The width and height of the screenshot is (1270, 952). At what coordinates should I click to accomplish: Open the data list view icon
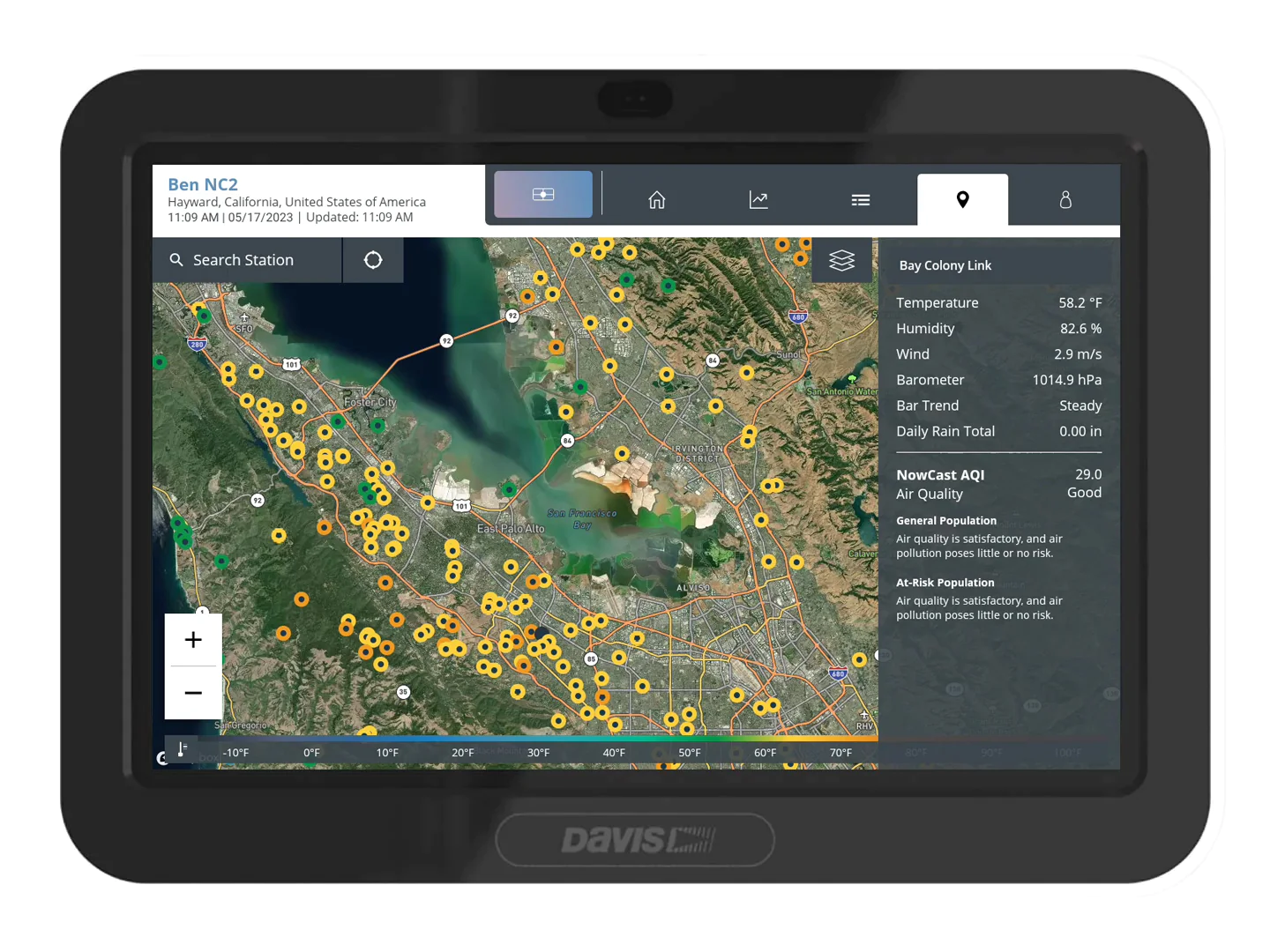pyautogui.click(x=861, y=199)
